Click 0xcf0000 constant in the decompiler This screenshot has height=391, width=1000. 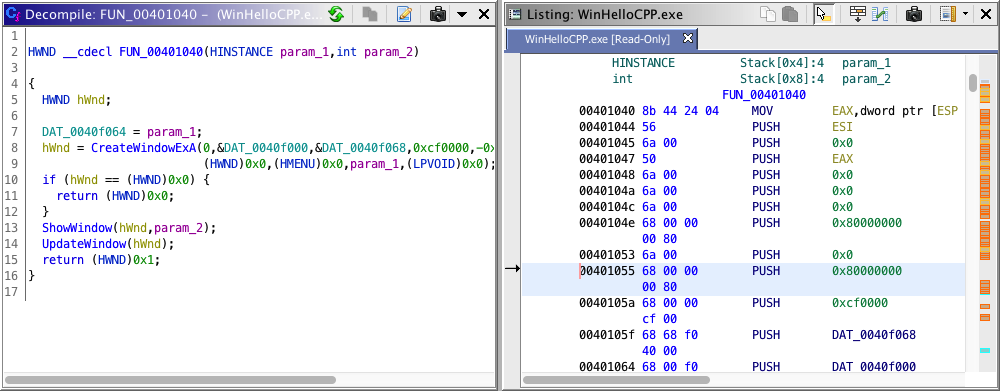(441, 148)
